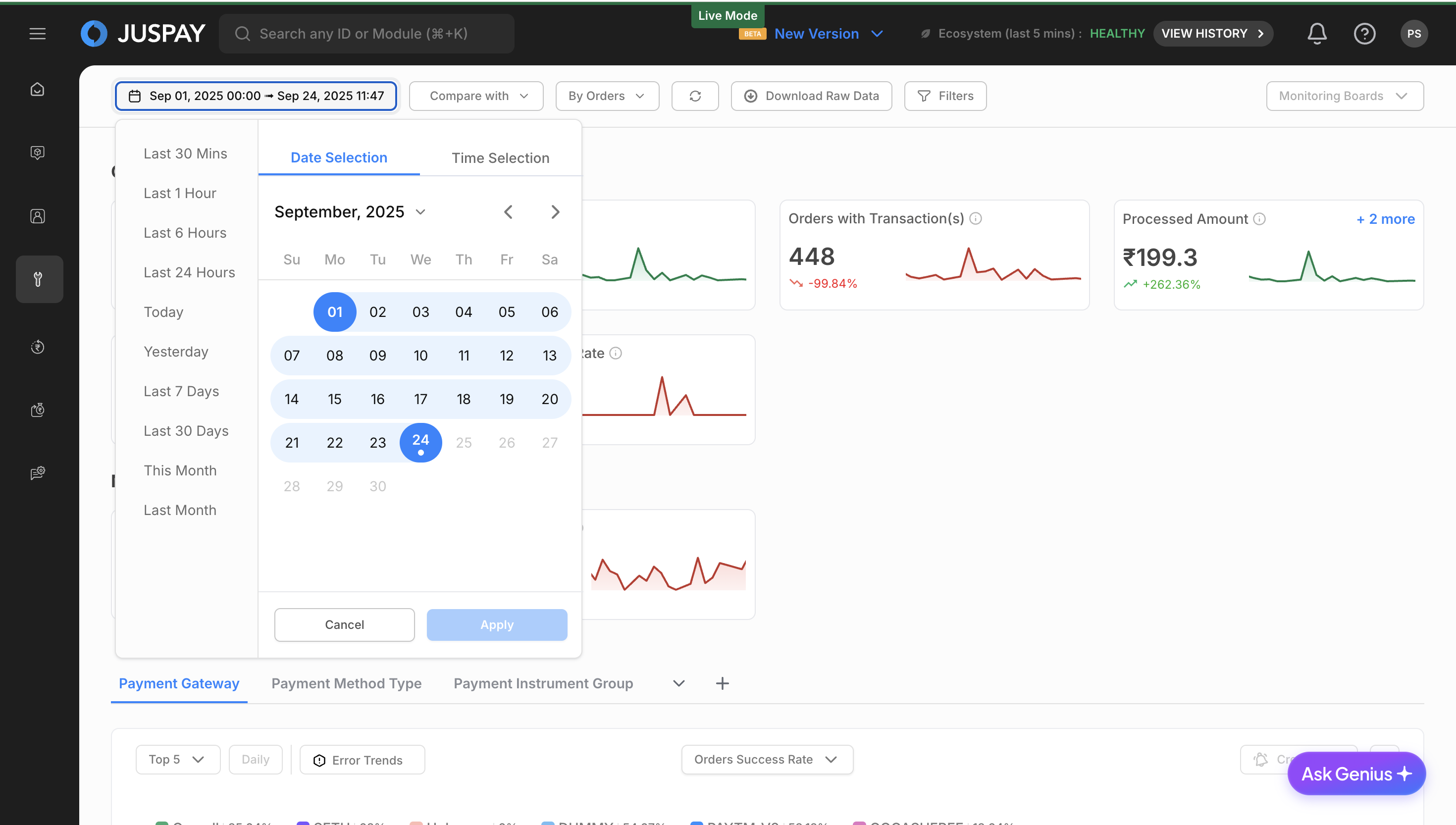
Task: Switch to the Time Selection tab
Action: point(500,158)
